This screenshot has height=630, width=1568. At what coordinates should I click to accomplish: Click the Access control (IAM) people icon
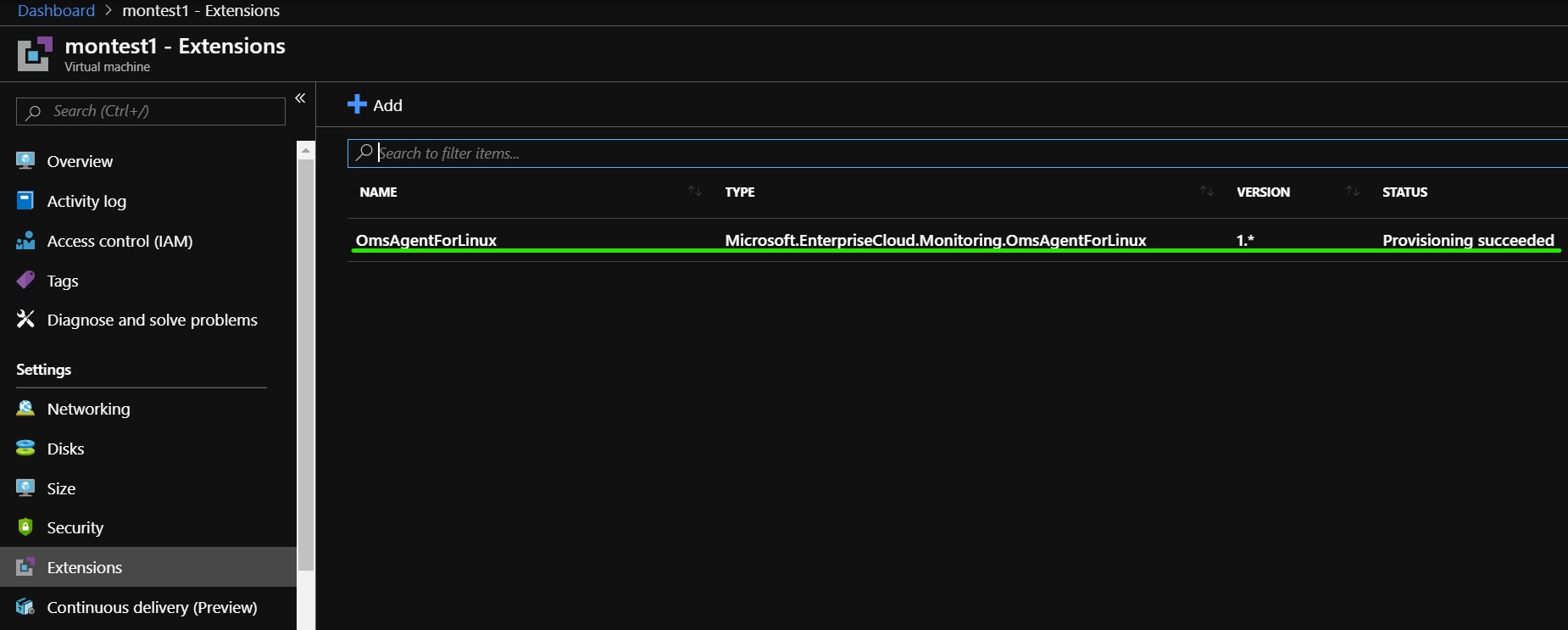[25, 240]
